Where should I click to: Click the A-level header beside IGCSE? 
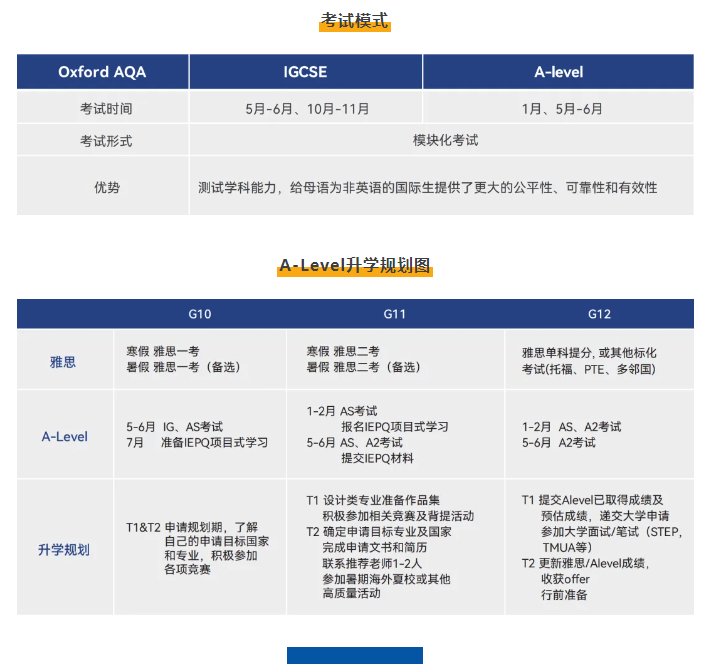coord(558,72)
